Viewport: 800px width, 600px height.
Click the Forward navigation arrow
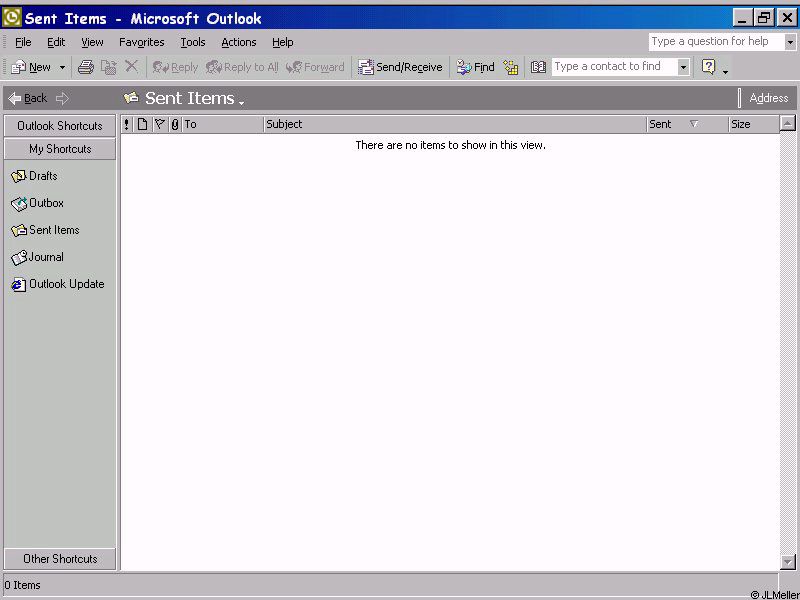[62, 98]
